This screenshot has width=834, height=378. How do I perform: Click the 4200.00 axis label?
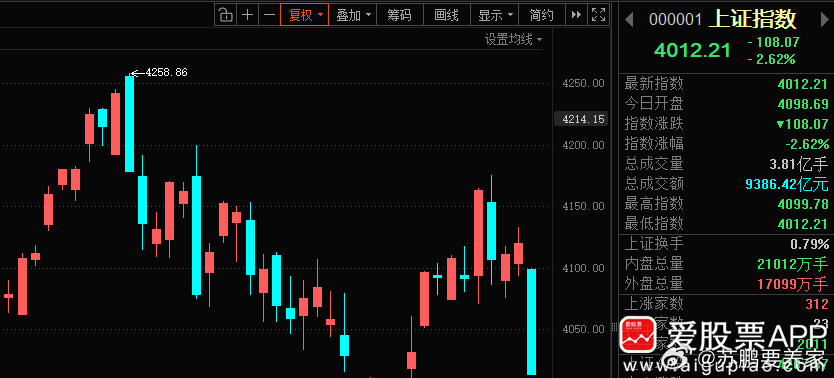pos(583,145)
